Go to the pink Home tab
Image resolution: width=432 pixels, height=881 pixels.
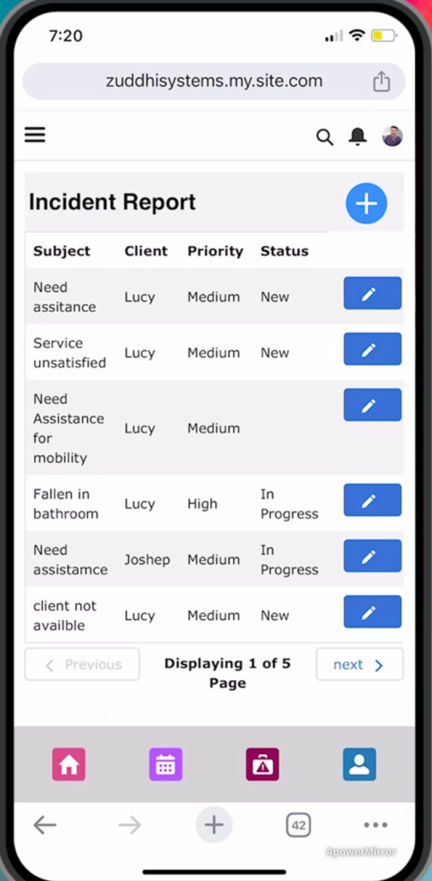(x=69, y=765)
